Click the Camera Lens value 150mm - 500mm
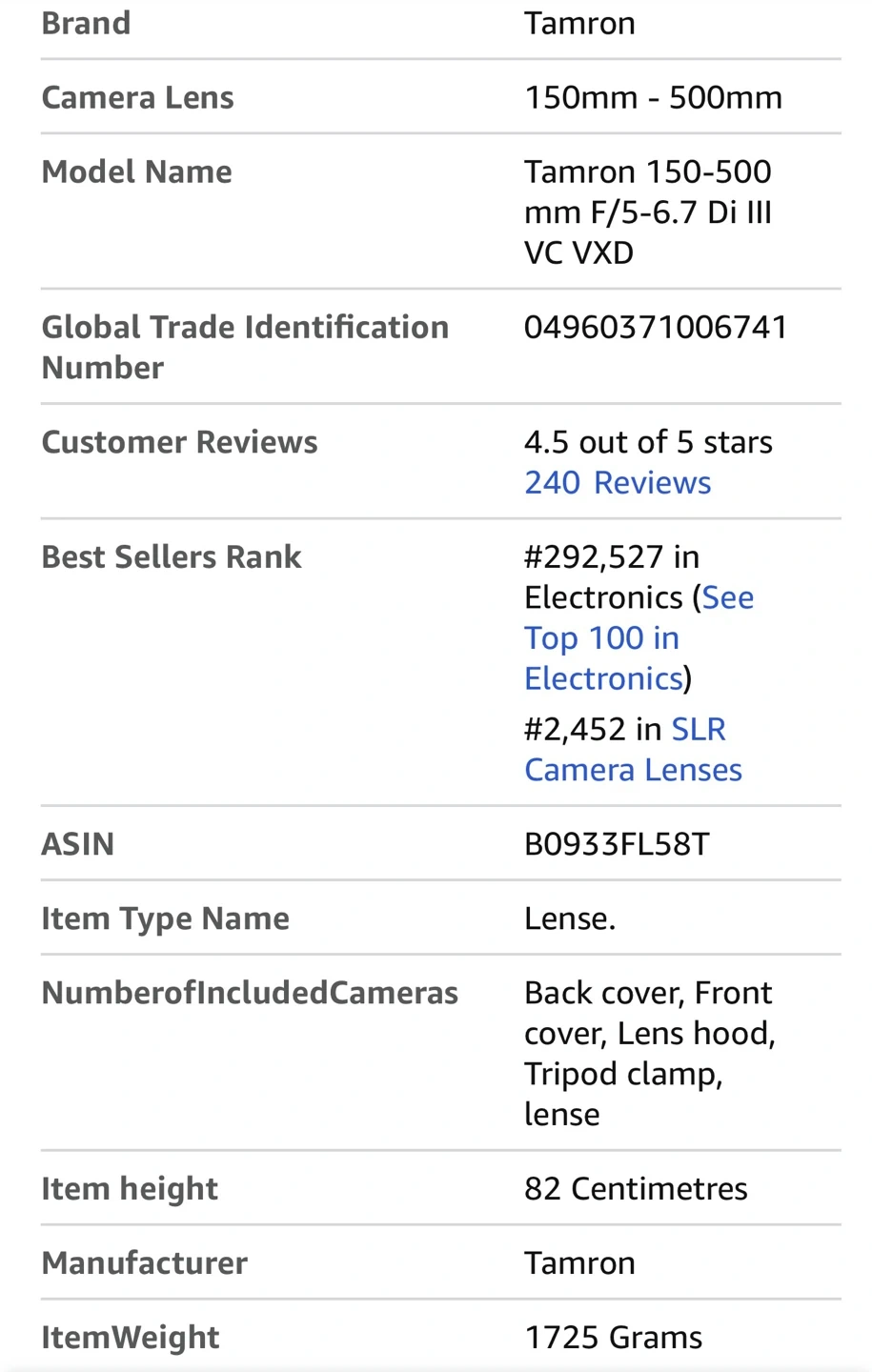872x1372 pixels. 653,97
